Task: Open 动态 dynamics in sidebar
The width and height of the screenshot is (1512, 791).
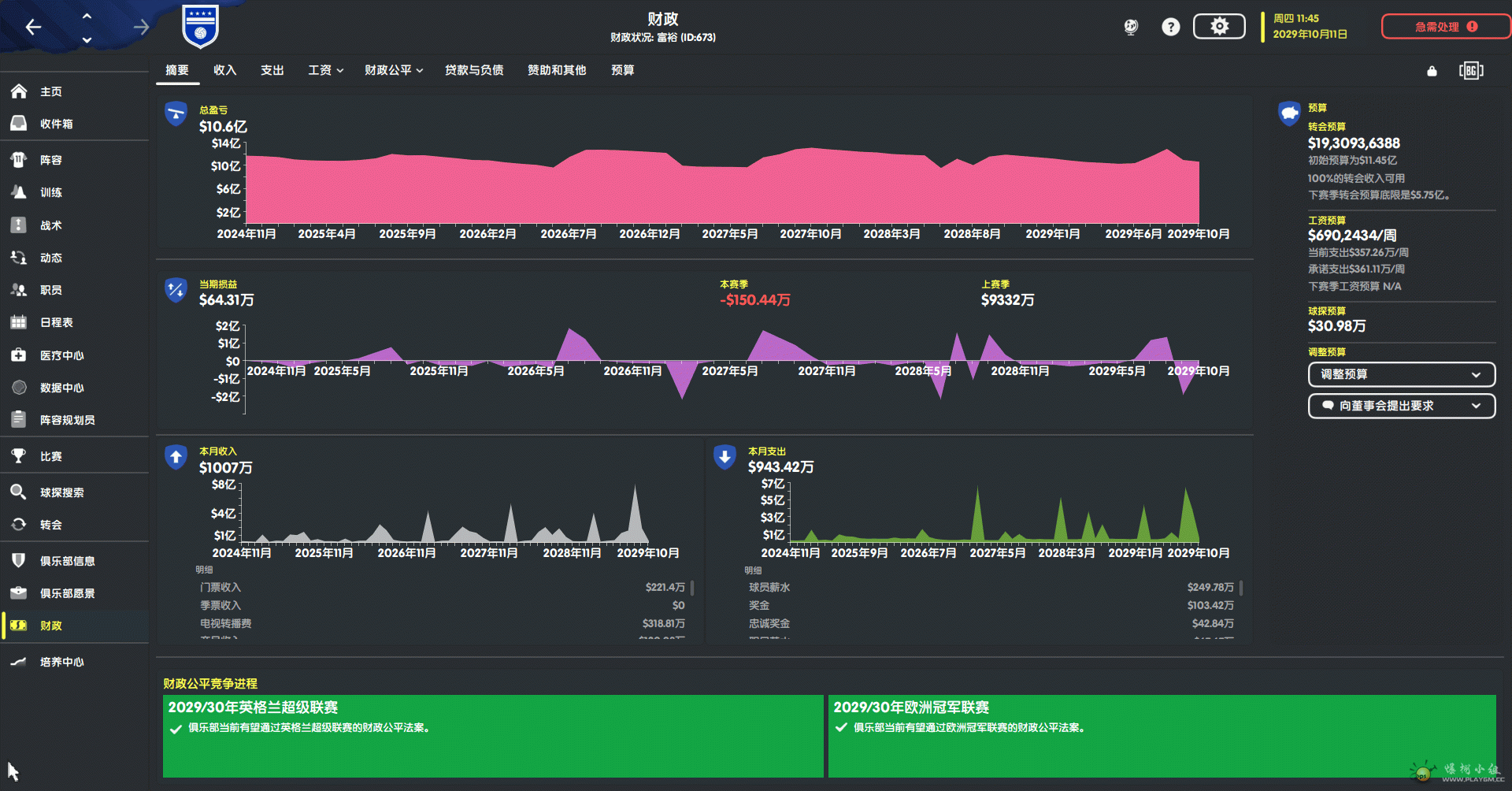Action: [x=74, y=258]
